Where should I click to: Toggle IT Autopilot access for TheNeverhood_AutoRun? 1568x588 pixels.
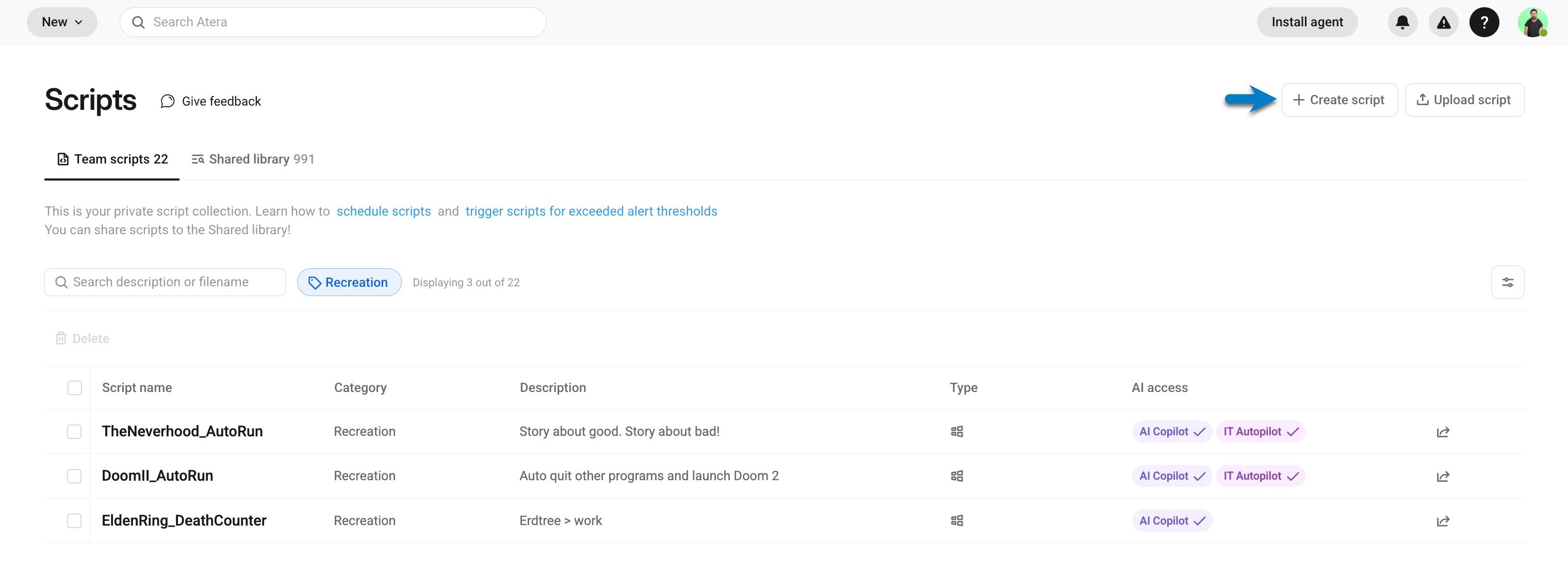click(1260, 432)
